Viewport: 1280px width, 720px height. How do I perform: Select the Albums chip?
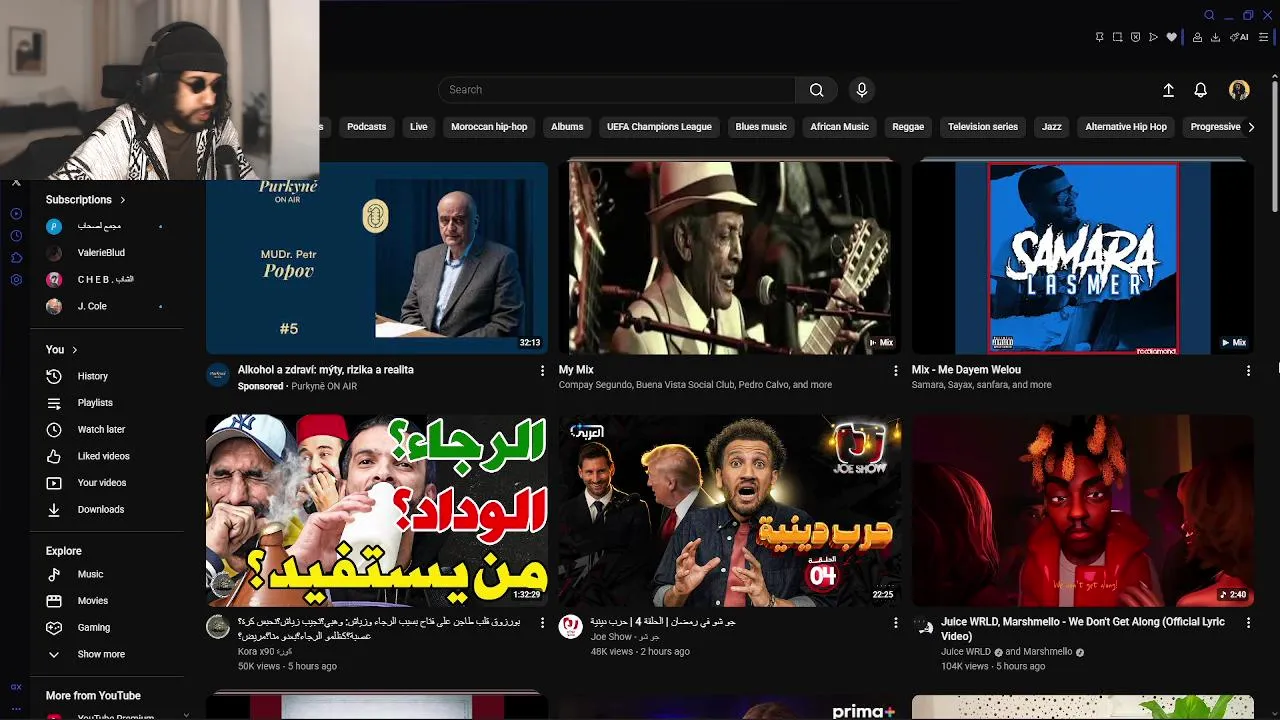567,127
